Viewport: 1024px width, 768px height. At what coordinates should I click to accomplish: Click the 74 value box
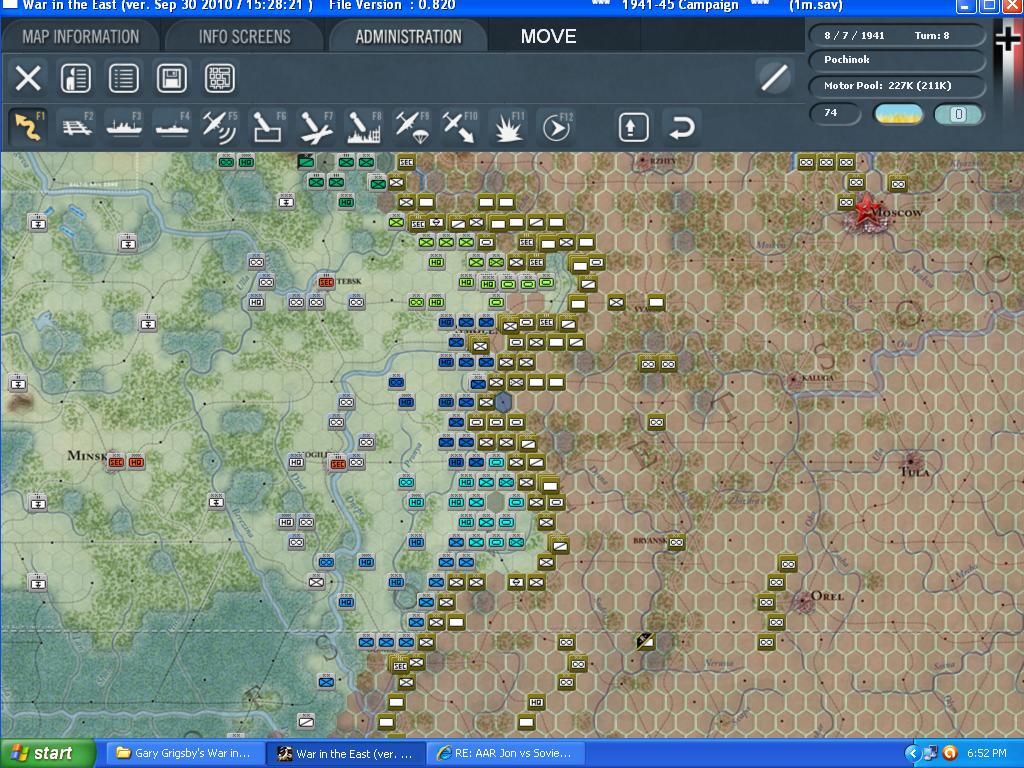coord(834,114)
